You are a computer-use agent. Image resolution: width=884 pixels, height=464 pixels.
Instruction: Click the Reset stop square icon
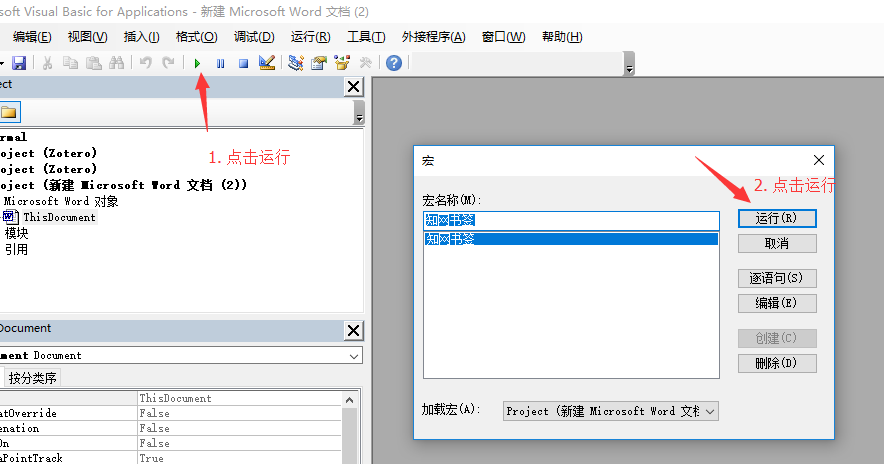244,63
